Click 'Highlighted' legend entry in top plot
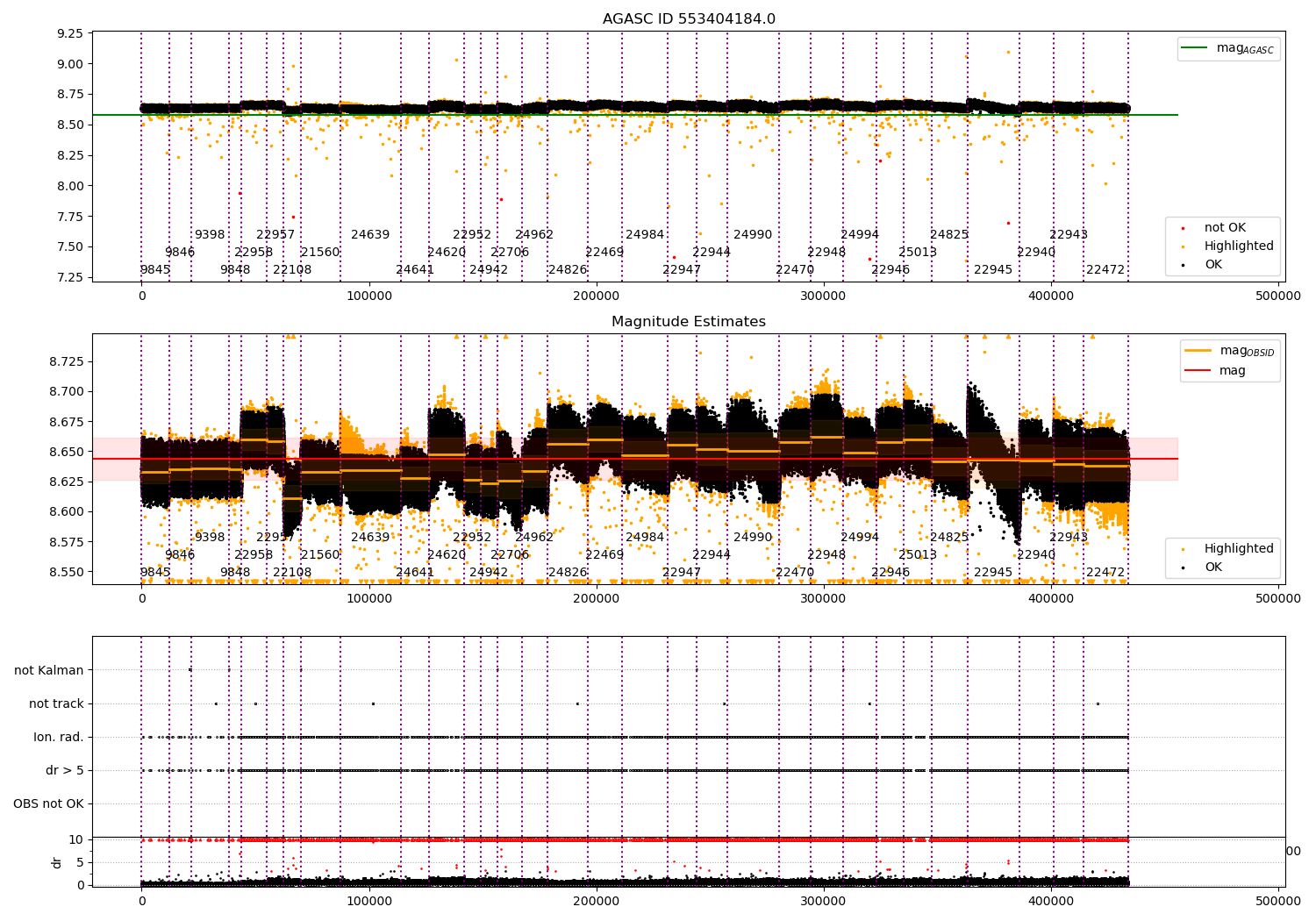Image resolution: width=1316 pixels, height=921 pixels. (1239, 246)
